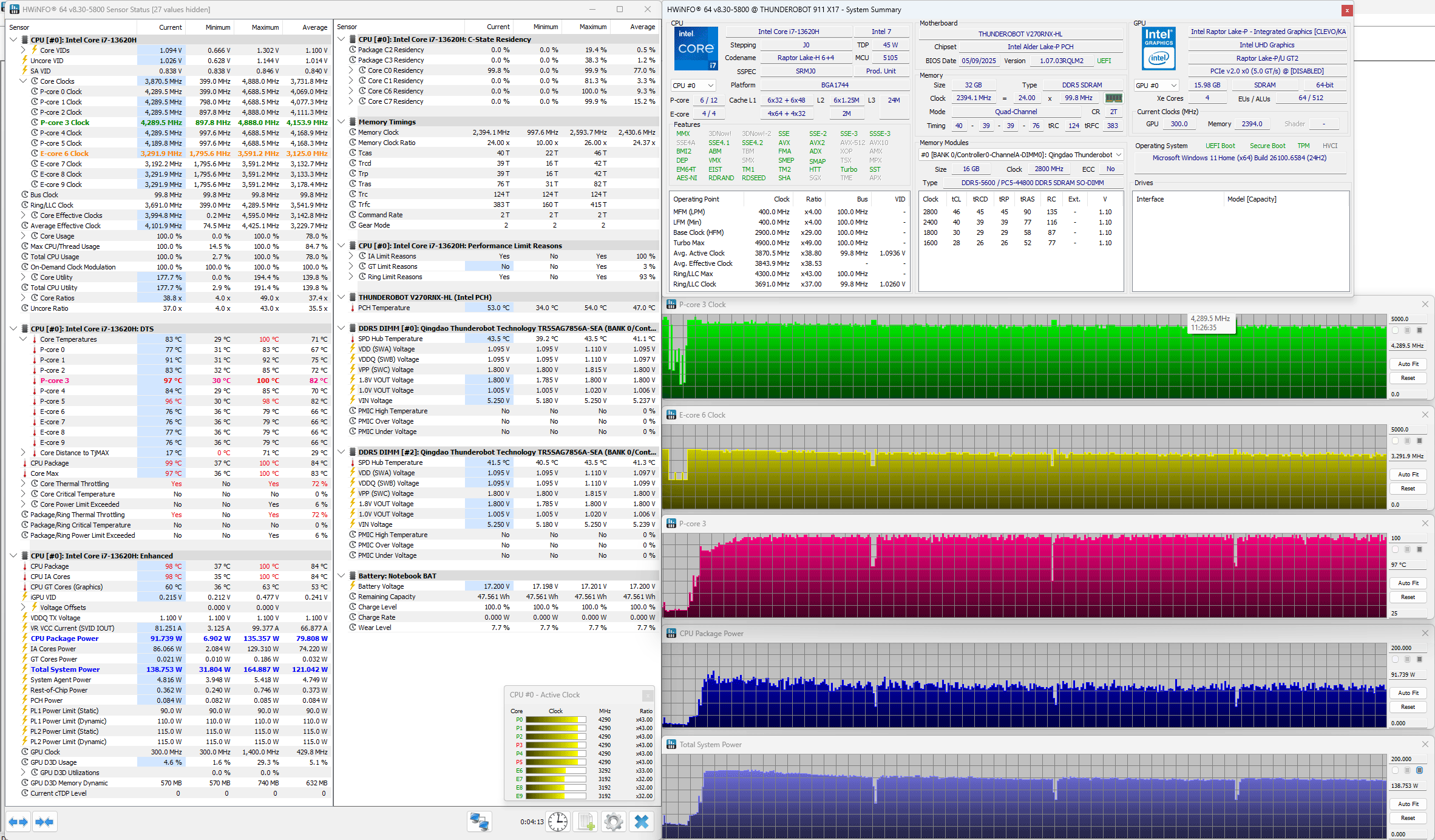Expand the Core VIDs tree node

(23, 50)
